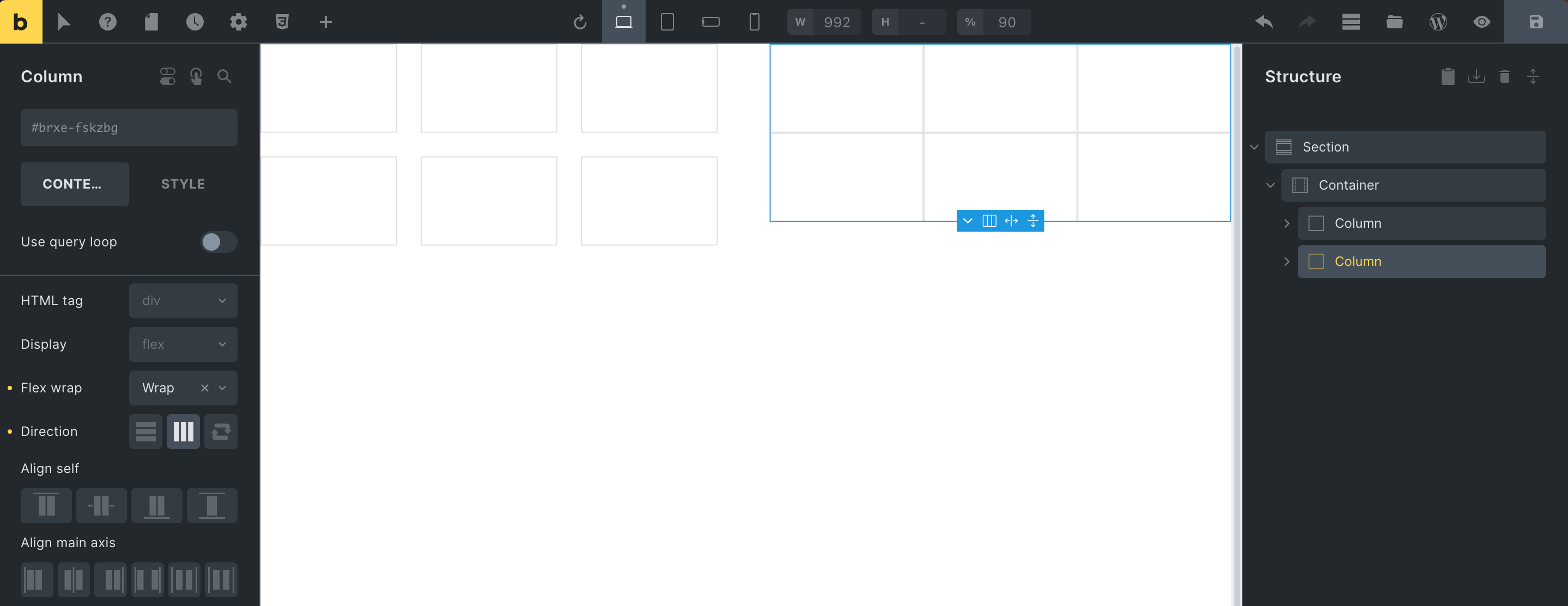The height and width of the screenshot is (606, 1568).
Task: Click the #brxe-fskzbg ID field
Action: tap(129, 128)
